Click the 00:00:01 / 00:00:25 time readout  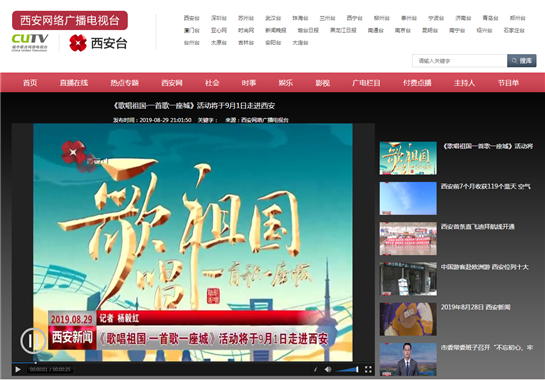coord(50,369)
